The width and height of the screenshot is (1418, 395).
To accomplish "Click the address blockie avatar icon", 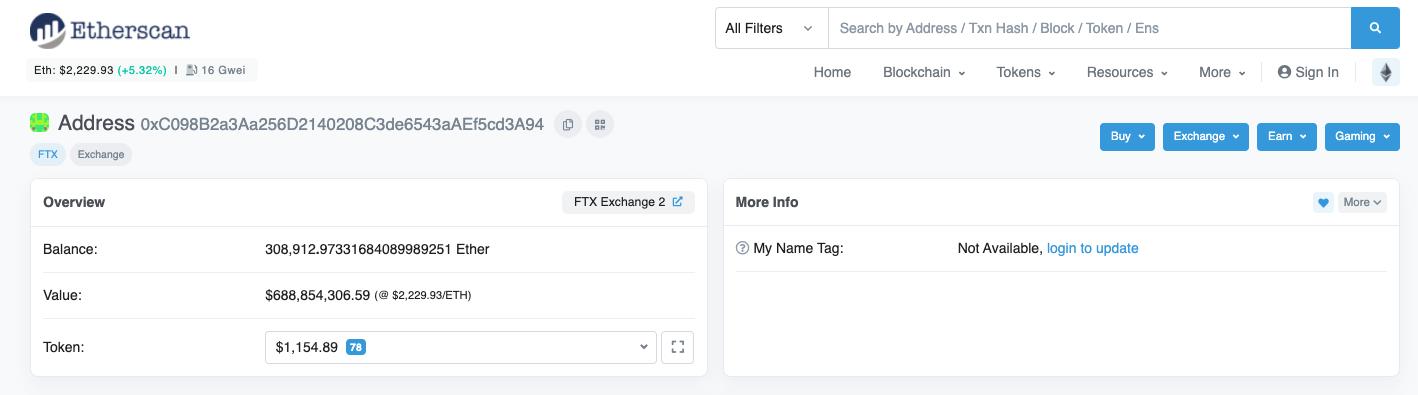I will (40, 123).
